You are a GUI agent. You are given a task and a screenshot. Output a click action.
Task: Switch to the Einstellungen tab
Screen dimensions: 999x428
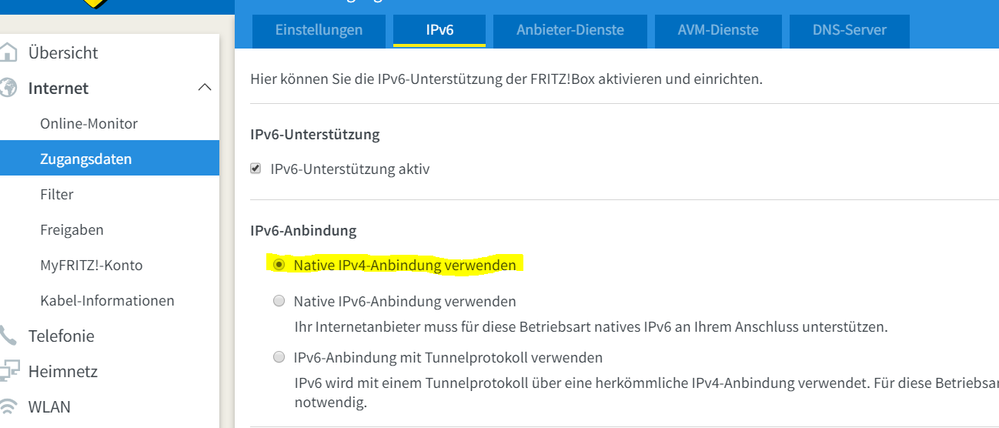pyautogui.click(x=319, y=30)
